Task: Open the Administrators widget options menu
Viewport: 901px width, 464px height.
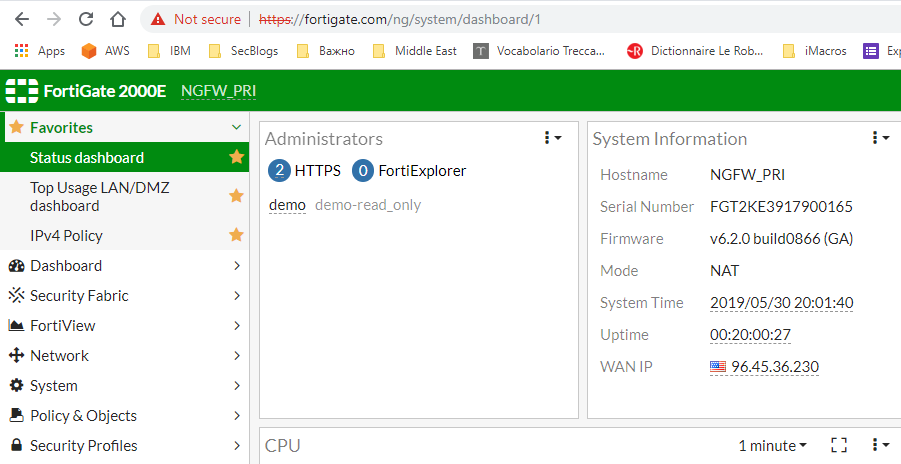Action: [x=552, y=138]
